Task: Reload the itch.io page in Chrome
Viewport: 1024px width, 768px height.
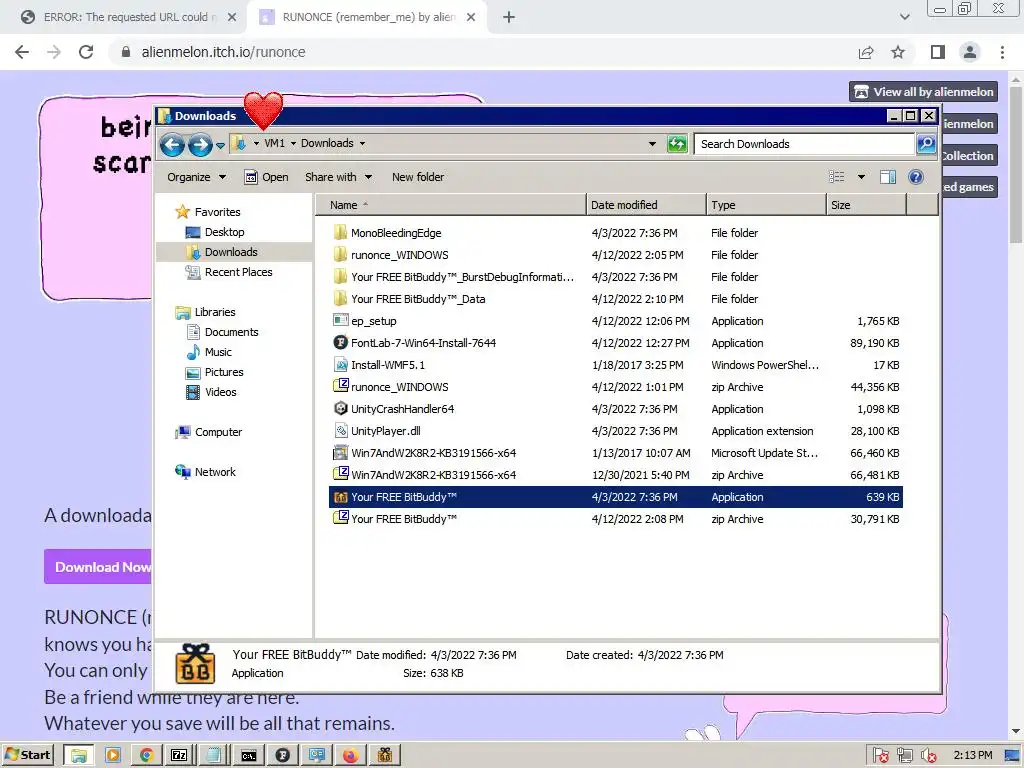Action: tap(86, 52)
